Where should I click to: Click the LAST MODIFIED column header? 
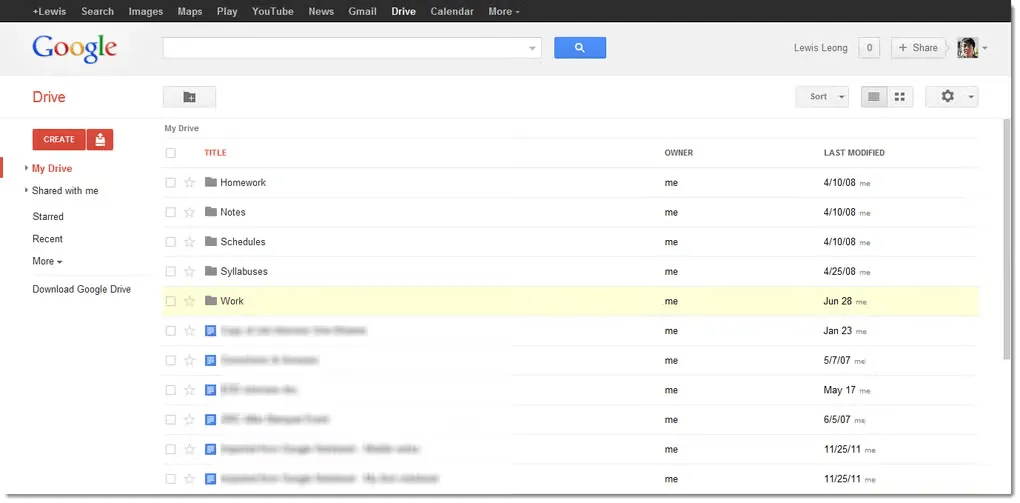pyautogui.click(x=854, y=153)
